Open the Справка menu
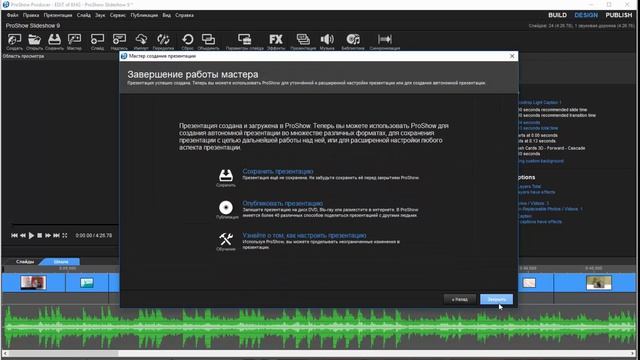This screenshot has height=360, width=640. click(x=184, y=15)
